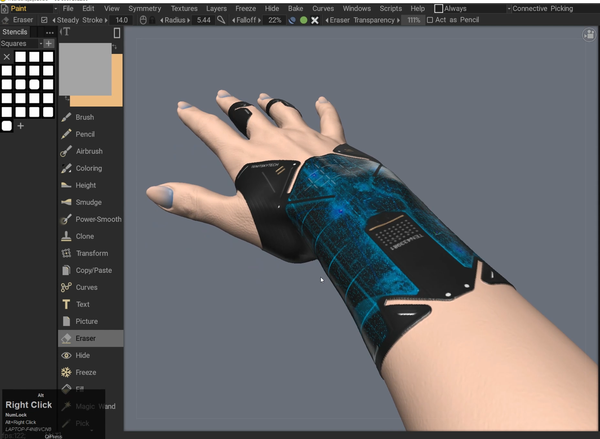
Task: Click the Radius value field
Action: [203, 20]
